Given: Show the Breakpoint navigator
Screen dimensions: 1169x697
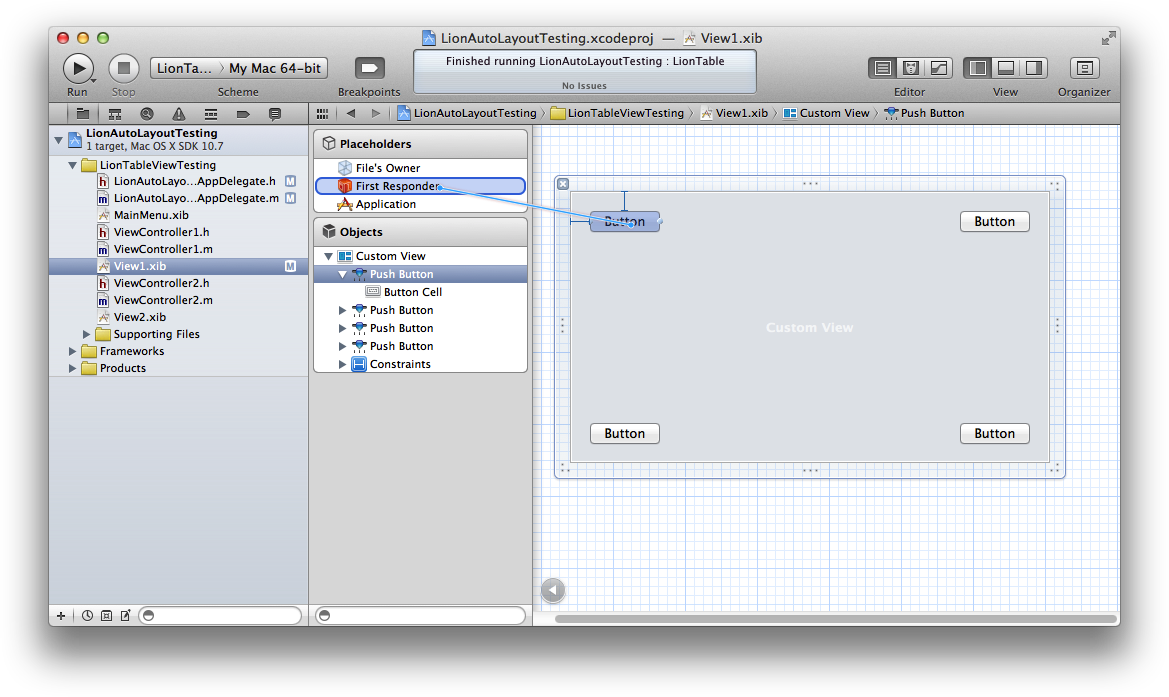Looking at the screenshot, I should (243, 114).
